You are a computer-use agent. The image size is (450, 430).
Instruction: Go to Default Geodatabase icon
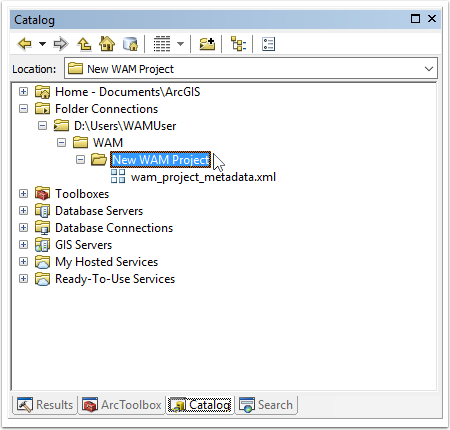coord(130,44)
